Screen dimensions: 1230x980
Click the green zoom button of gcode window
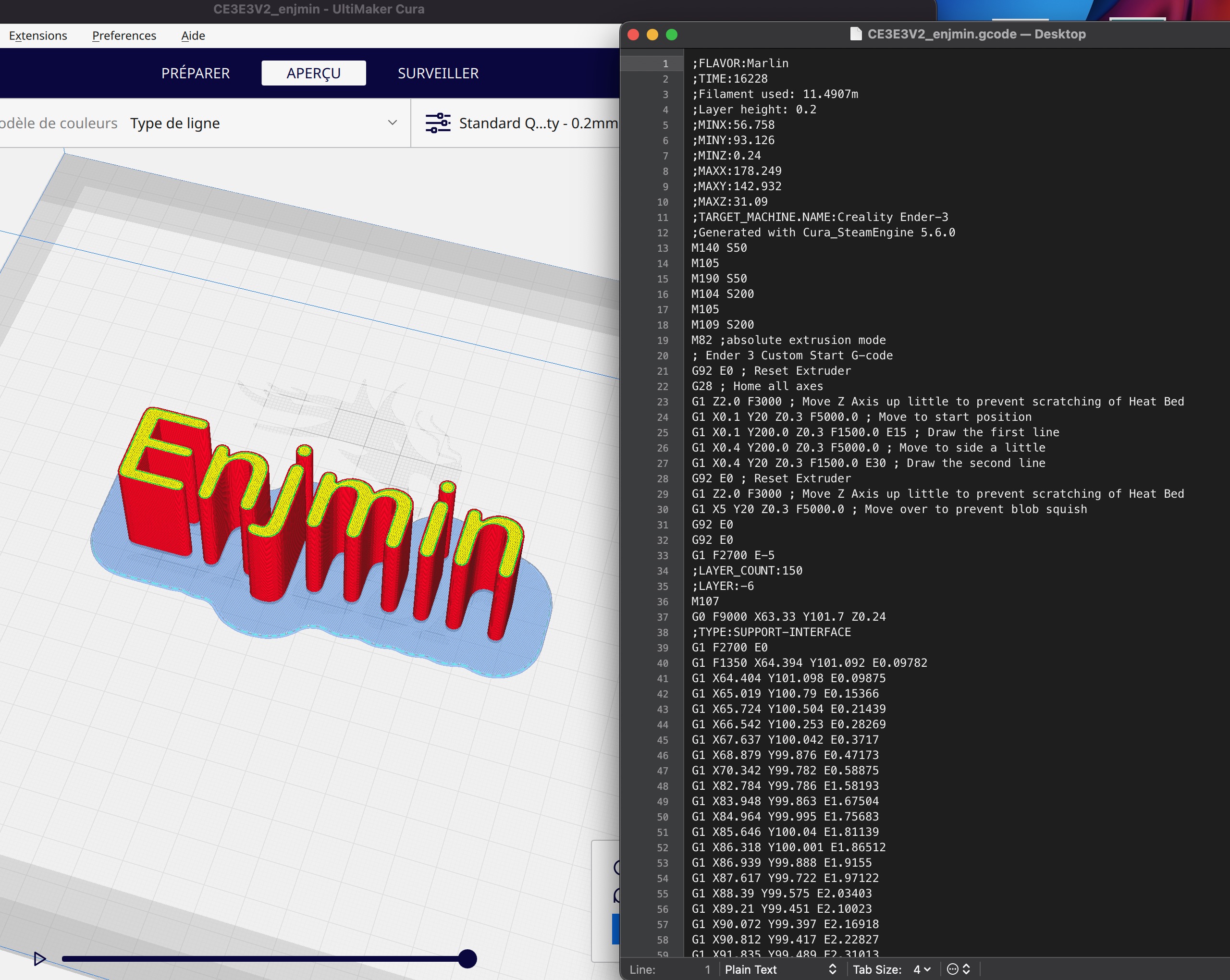[672, 35]
